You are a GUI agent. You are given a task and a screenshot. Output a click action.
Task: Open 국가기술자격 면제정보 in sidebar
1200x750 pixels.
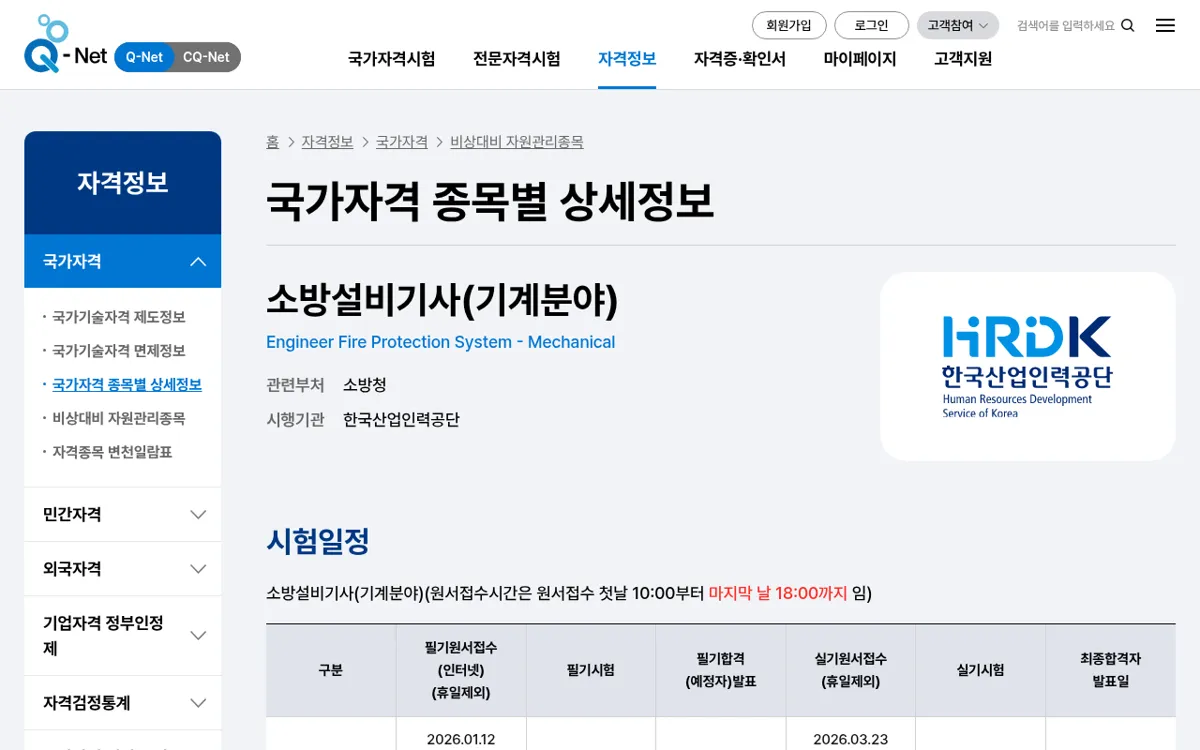pos(118,351)
